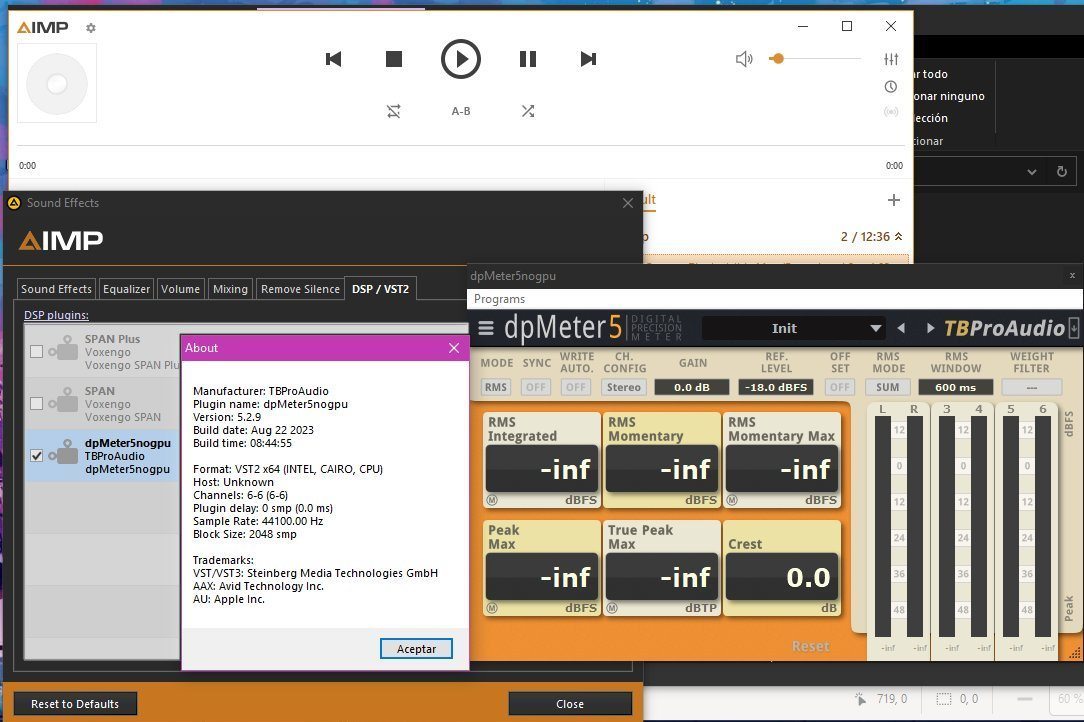The width and height of the screenshot is (1084, 722).
Task: Disable the dpMeter5nogpu plugin checkbox
Action: coord(37,456)
